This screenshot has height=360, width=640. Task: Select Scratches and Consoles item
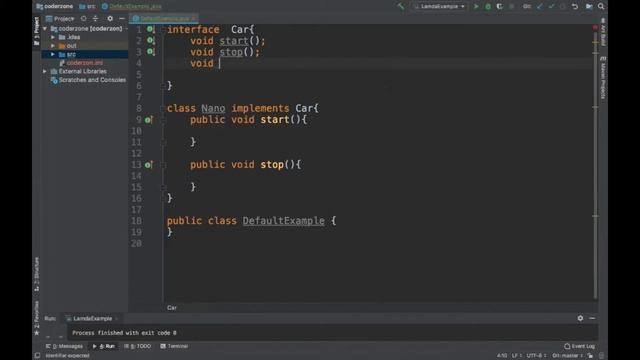tap(88, 80)
